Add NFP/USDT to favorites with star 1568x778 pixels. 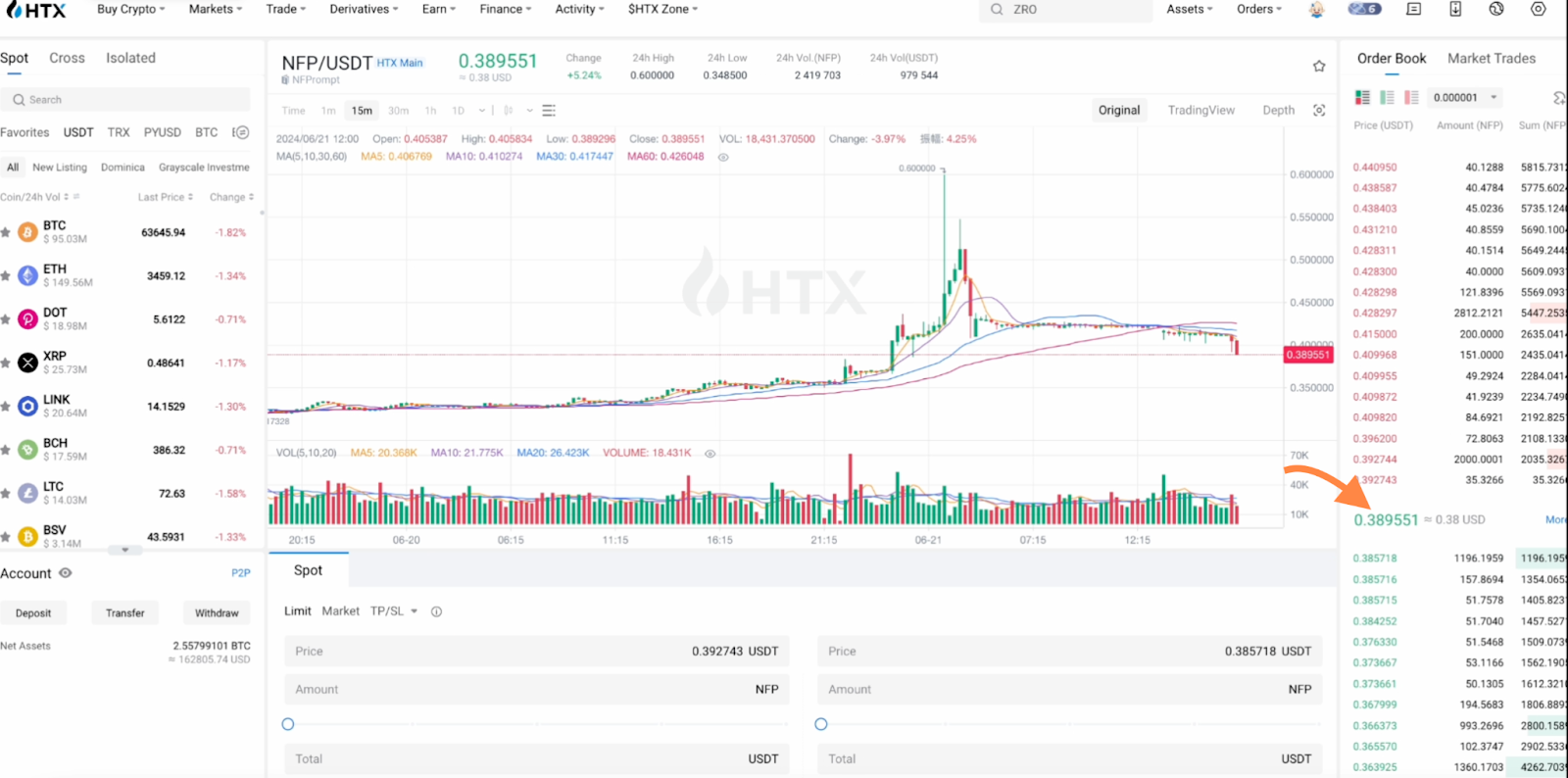click(1319, 66)
